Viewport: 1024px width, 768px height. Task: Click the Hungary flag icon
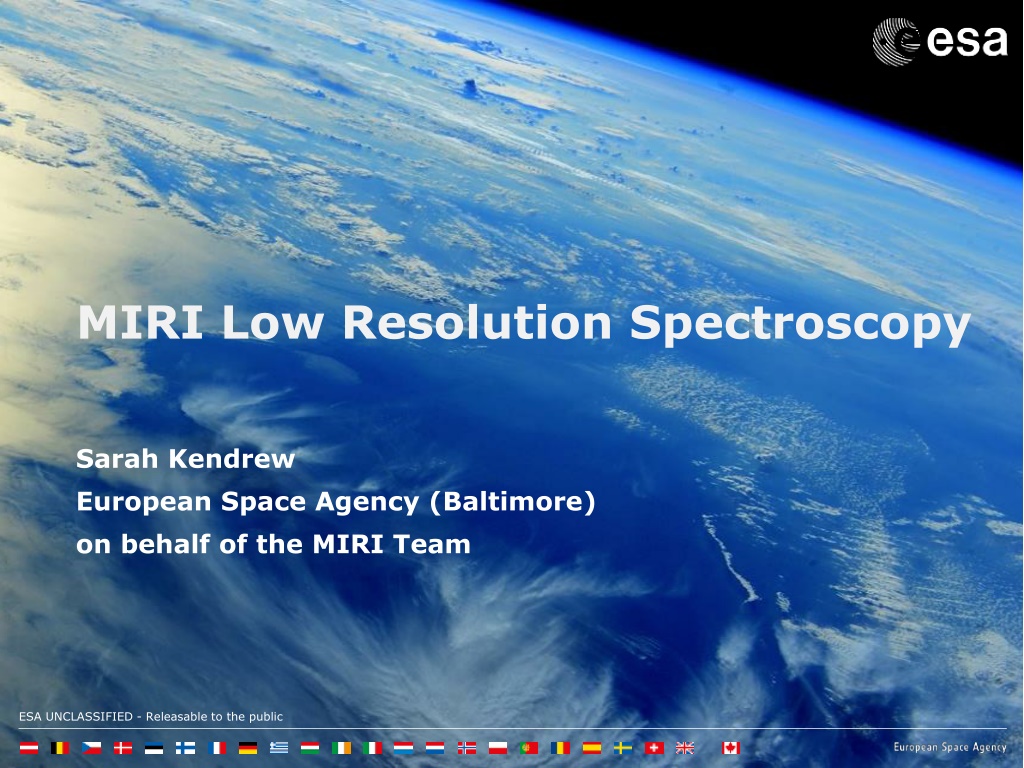tap(310, 748)
